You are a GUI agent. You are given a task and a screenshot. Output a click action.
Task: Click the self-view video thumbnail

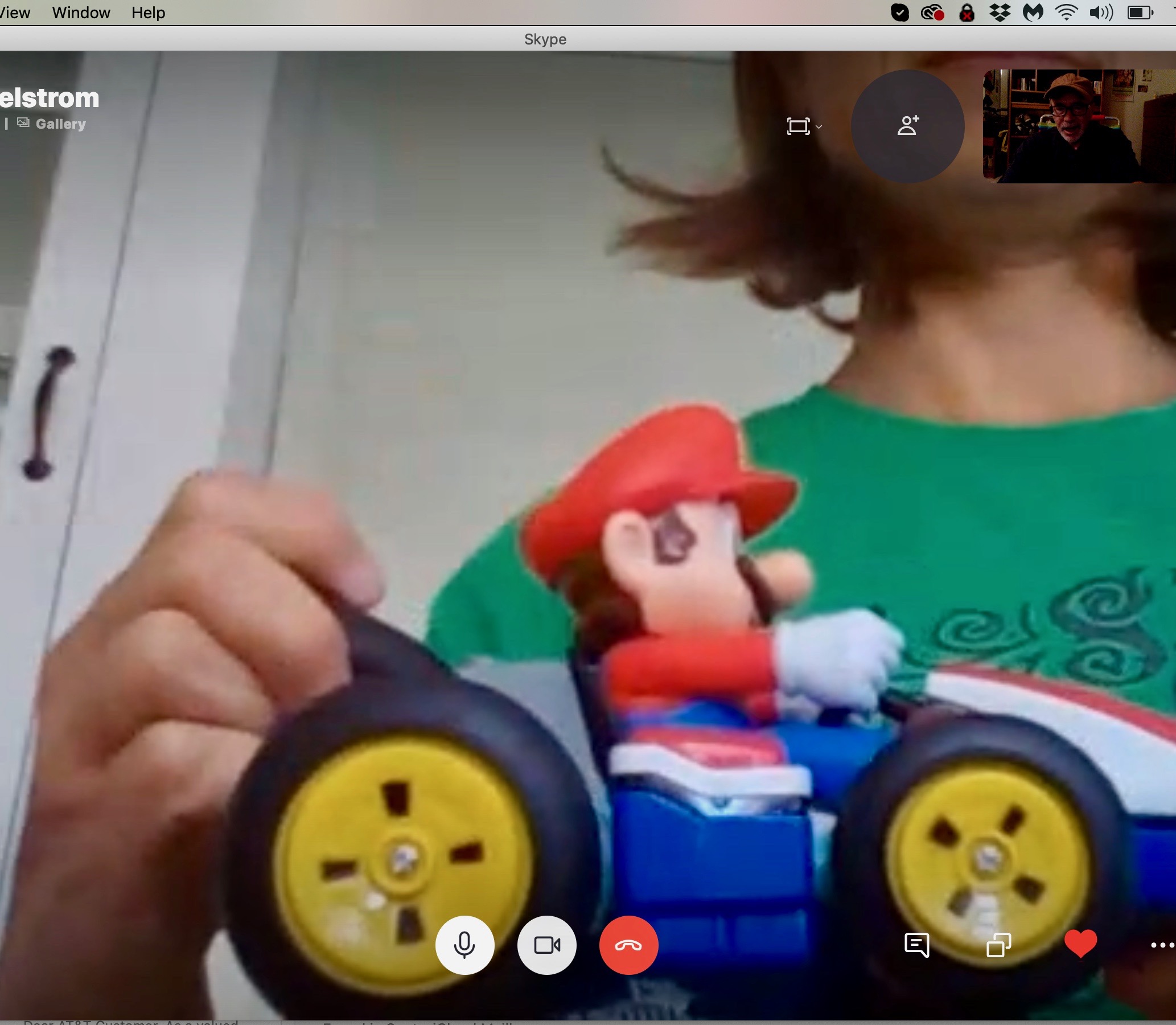click(x=1078, y=126)
